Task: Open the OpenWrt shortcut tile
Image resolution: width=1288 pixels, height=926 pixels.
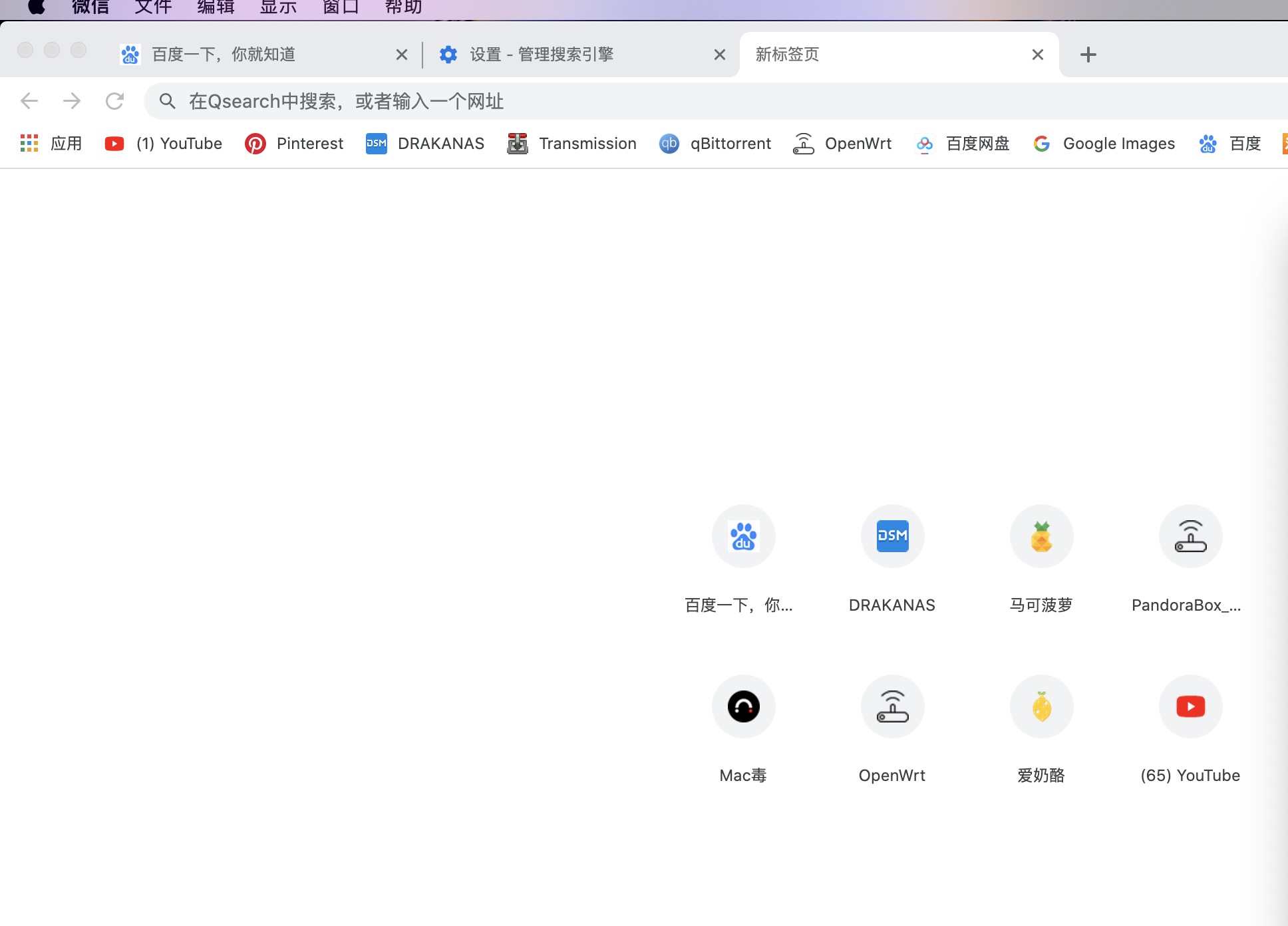Action: (x=892, y=706)
